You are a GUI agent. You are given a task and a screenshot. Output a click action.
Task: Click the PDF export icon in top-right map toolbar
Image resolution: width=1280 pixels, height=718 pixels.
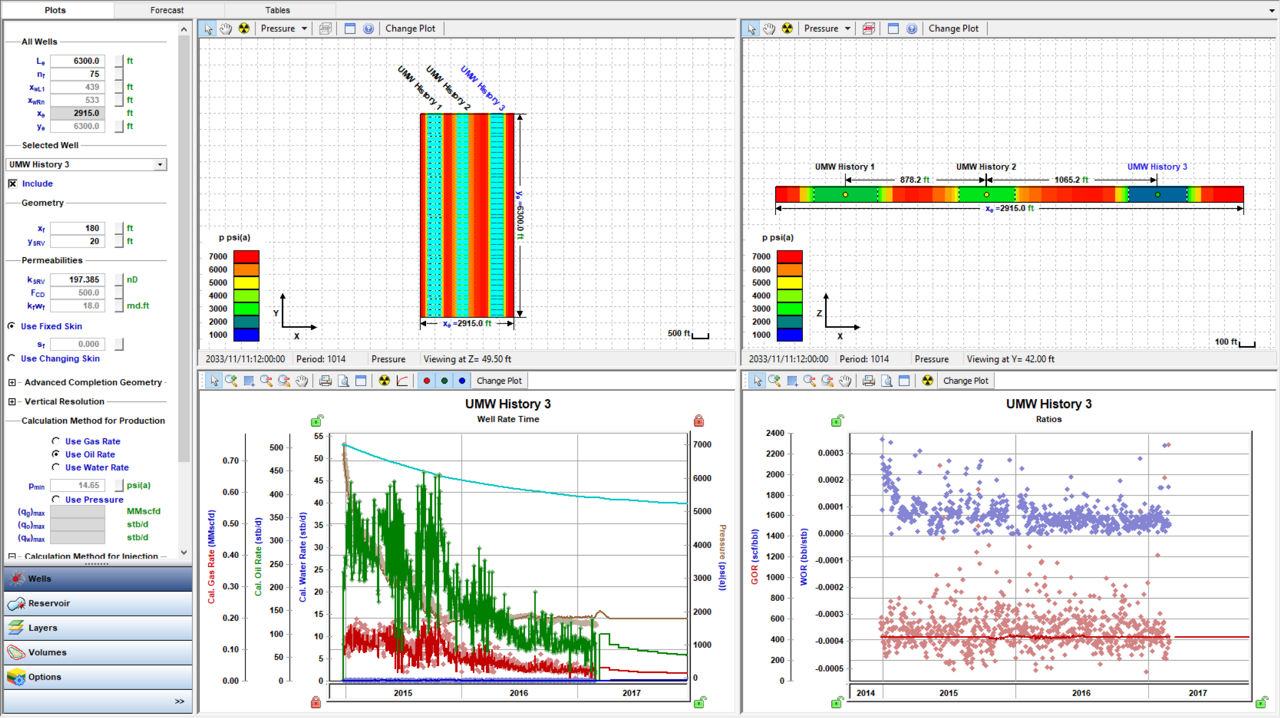pos(869,28)
